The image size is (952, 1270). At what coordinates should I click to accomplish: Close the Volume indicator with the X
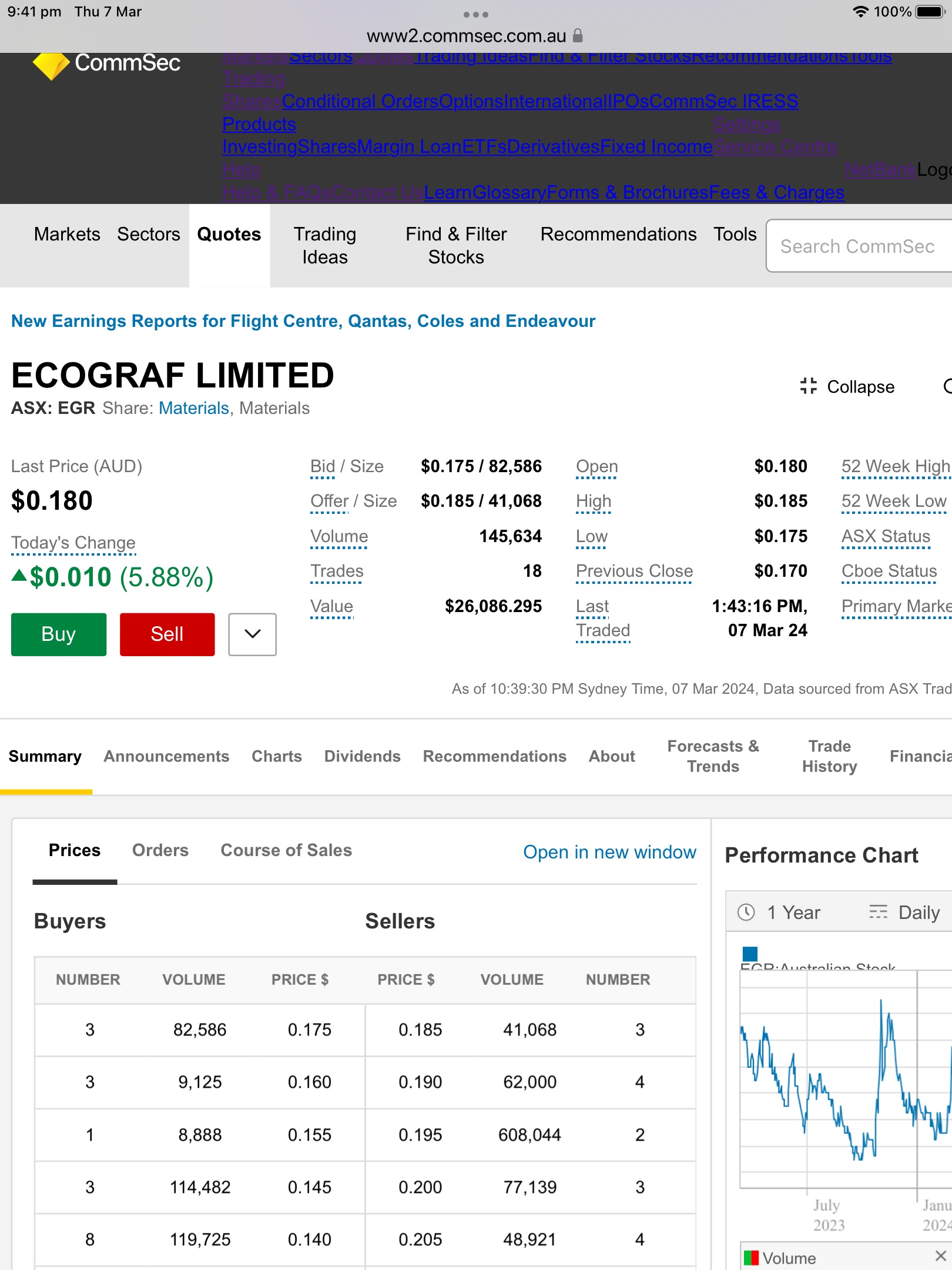941,1256
